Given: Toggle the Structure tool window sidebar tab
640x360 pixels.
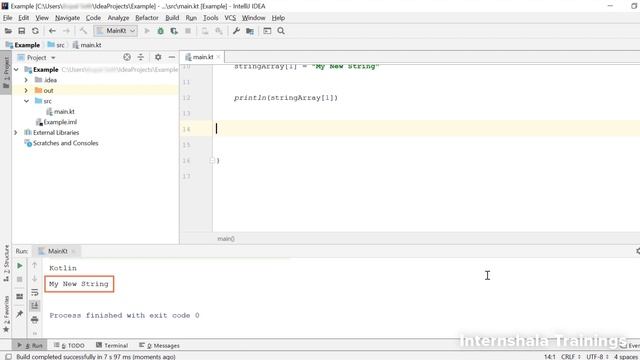Looking at the screenshot, I should pos(6,262).
